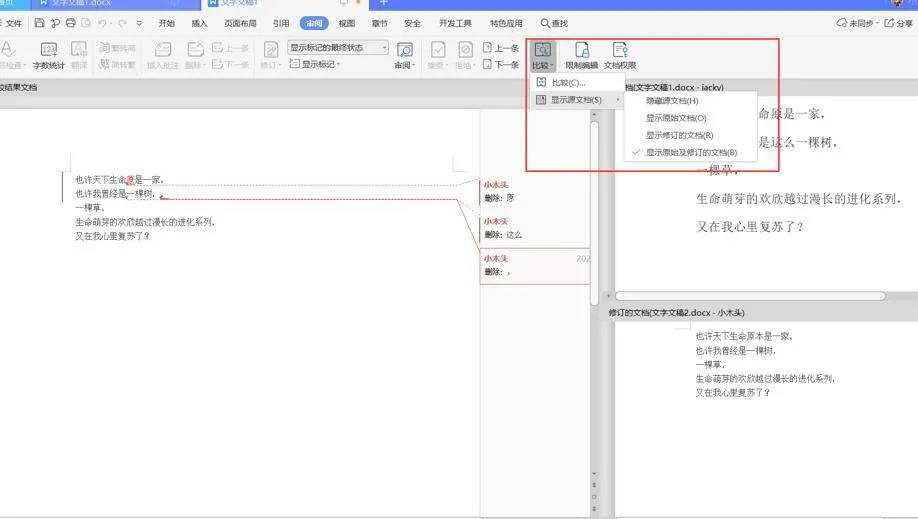The width and height of the screenshot is (918, 519).
Task: Click the Accept (接受) change icon
Action: (x=437, y=55)
